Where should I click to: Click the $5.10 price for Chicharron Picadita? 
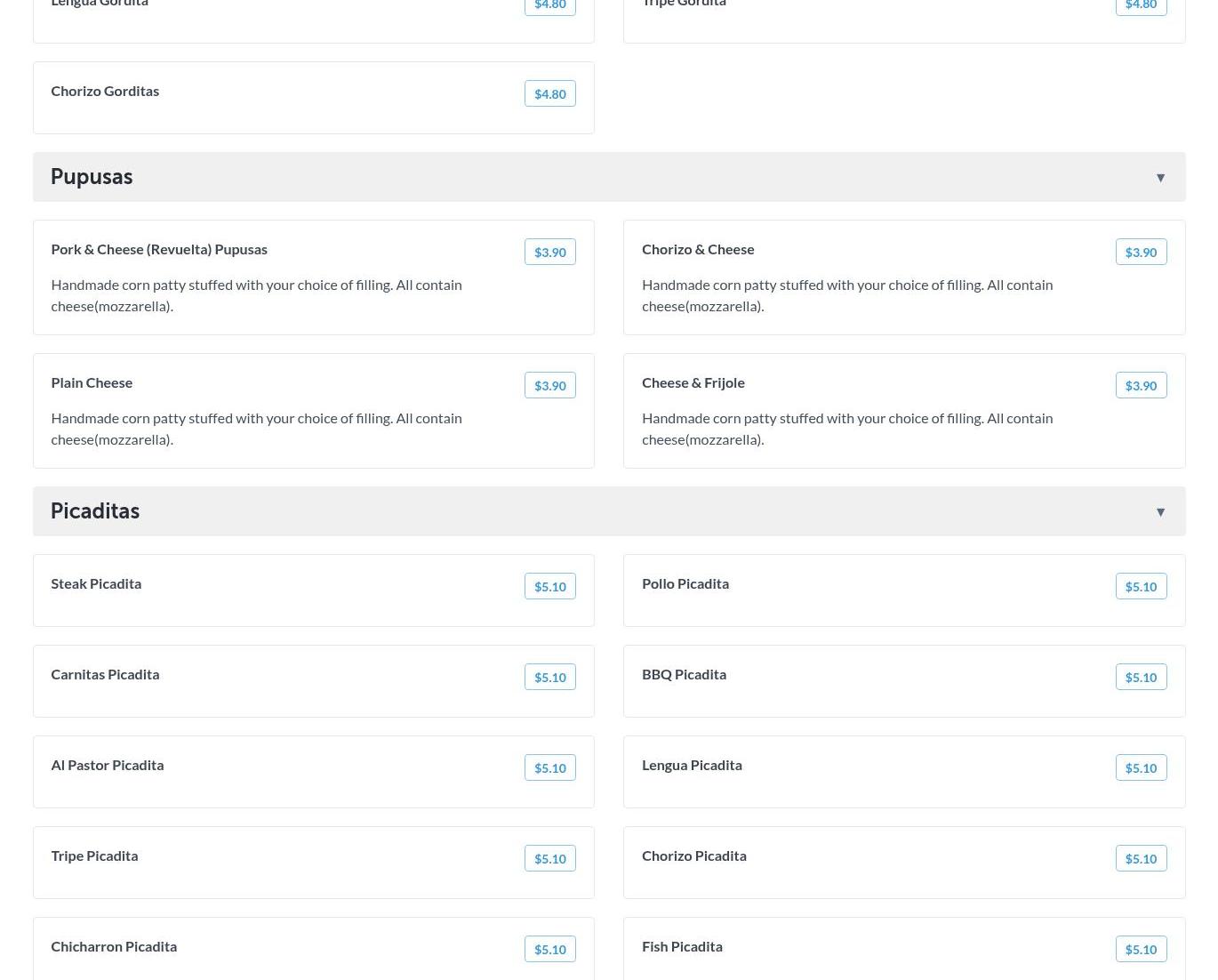pos(550,949)
